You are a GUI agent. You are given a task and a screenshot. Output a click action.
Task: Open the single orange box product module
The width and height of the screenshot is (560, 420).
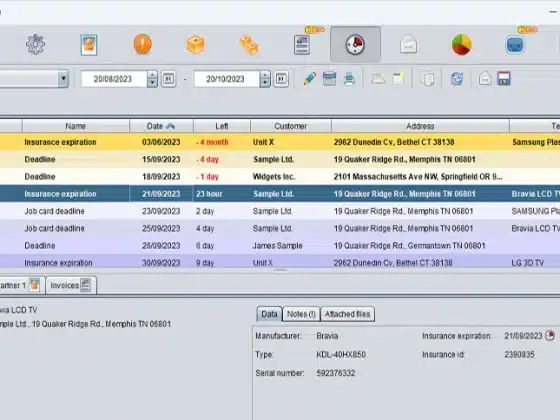coord(195,45)
